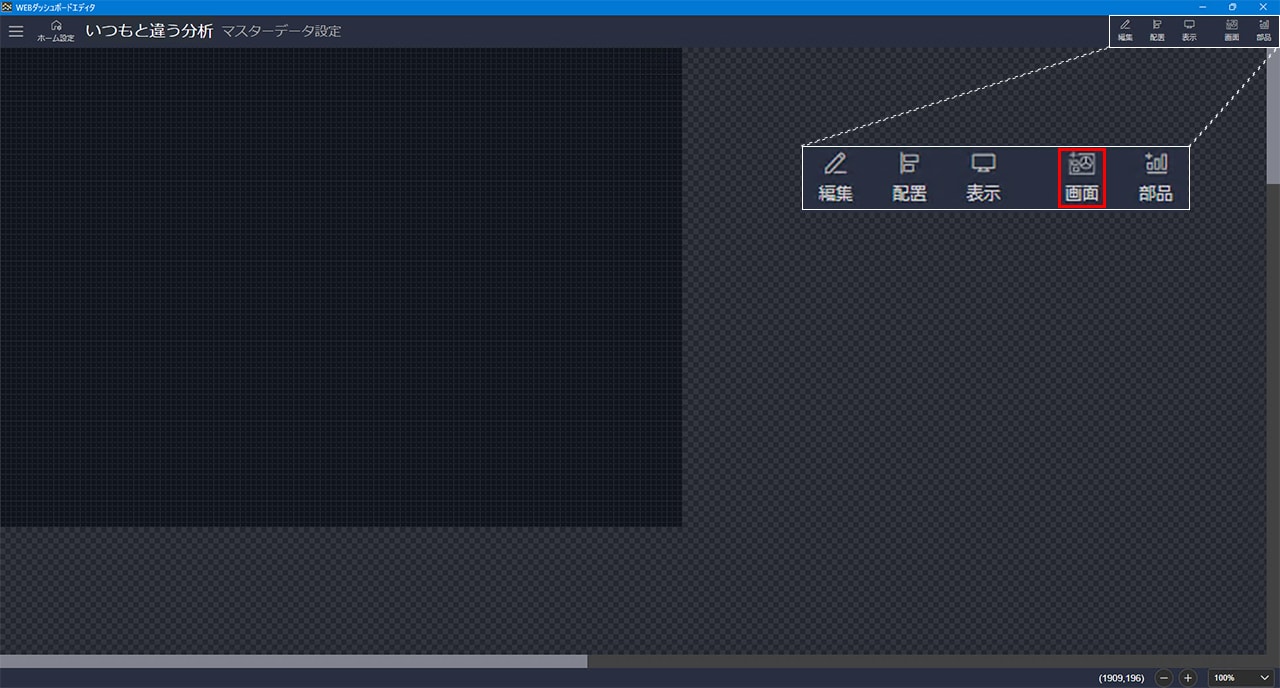Select the 編集 pencil icon in the toolbar
Screen dimensions: 1280x688
[1125, 30]
